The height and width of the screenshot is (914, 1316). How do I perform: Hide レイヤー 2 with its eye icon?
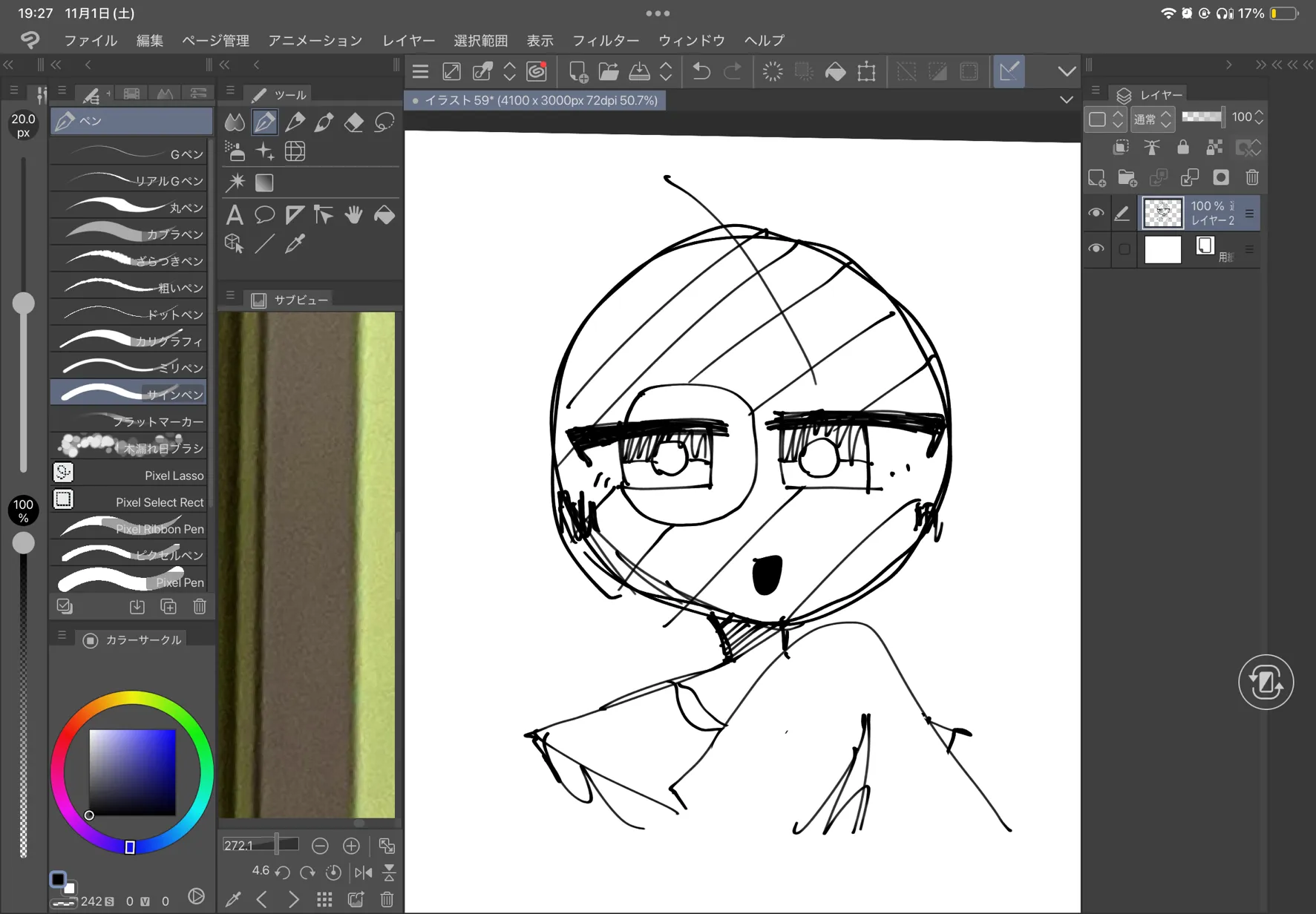[1096, 214]
